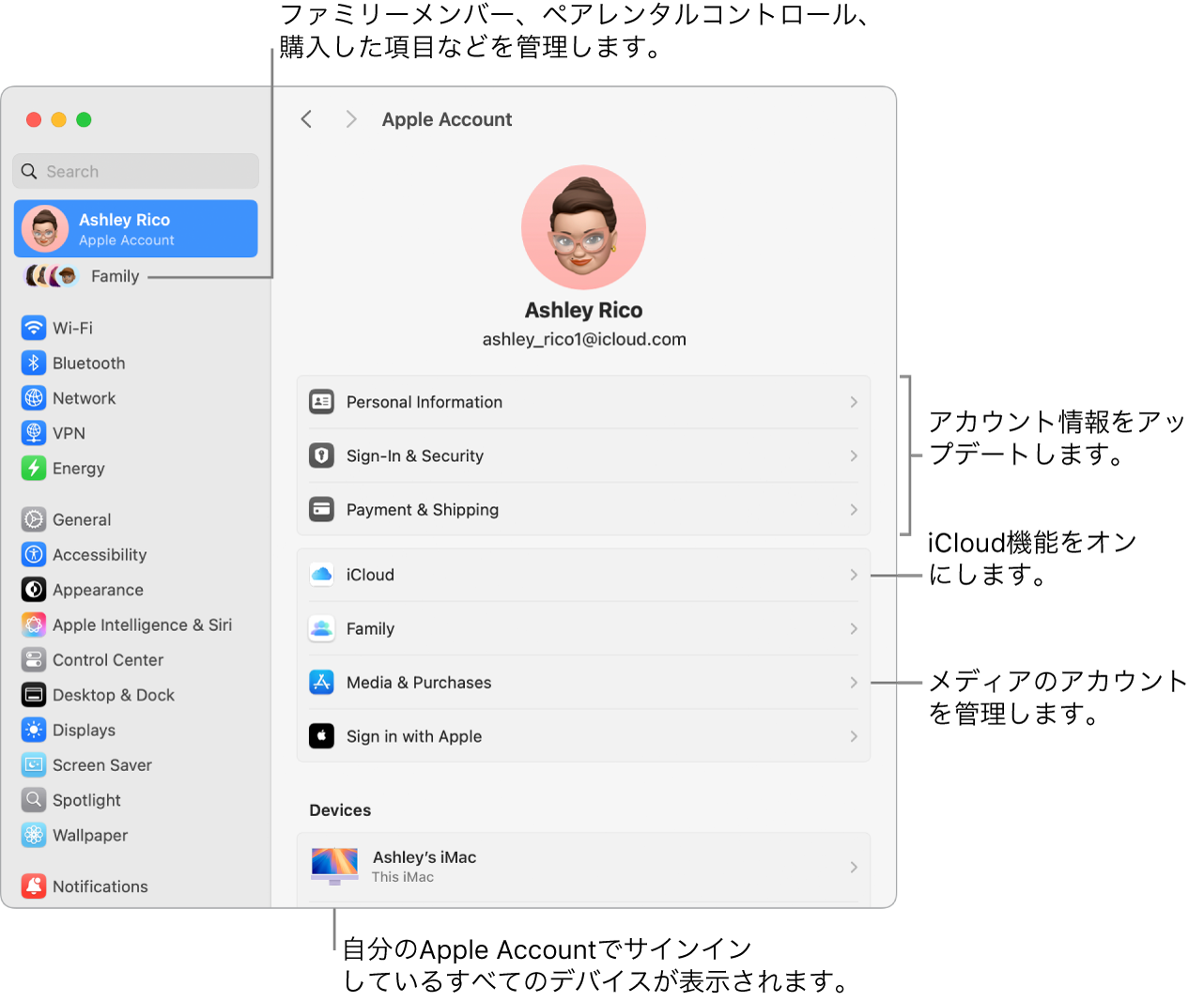This screenshot has width=1204, height=1002.
Task: Click the ashley_rico1@icloud.com email text
Action: pos(584,339)
